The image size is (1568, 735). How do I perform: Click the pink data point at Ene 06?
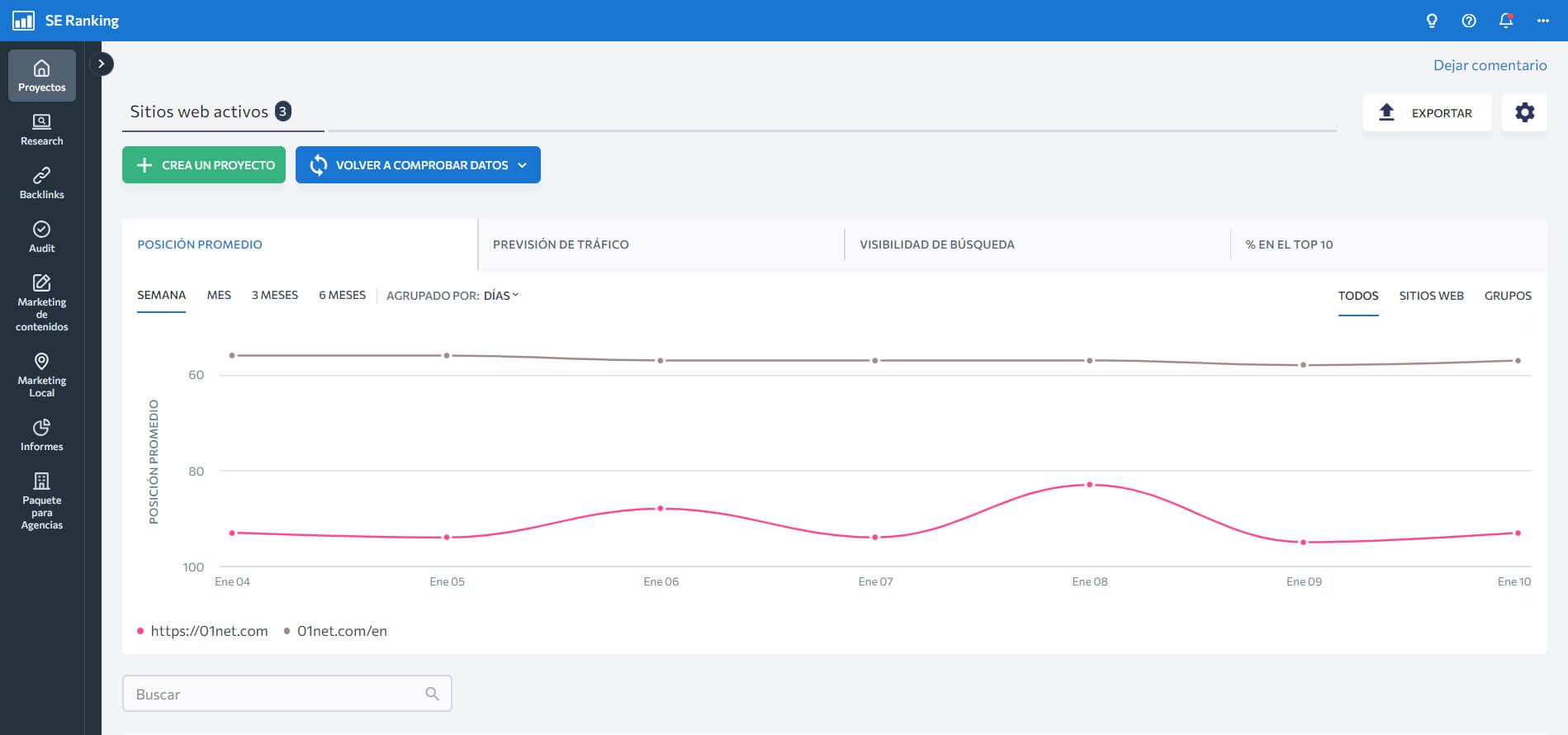661,509
